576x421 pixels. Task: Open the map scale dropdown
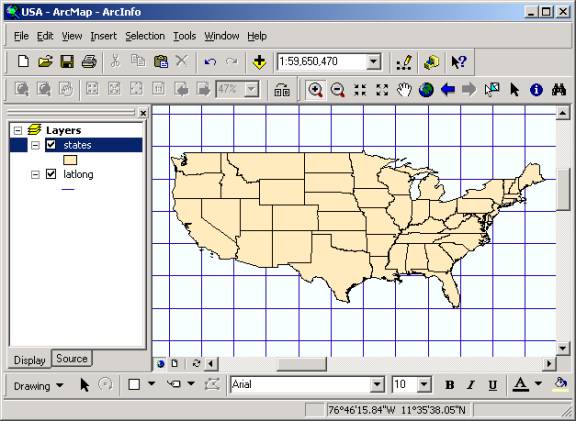pyautogui.click(x=373, y=61)
